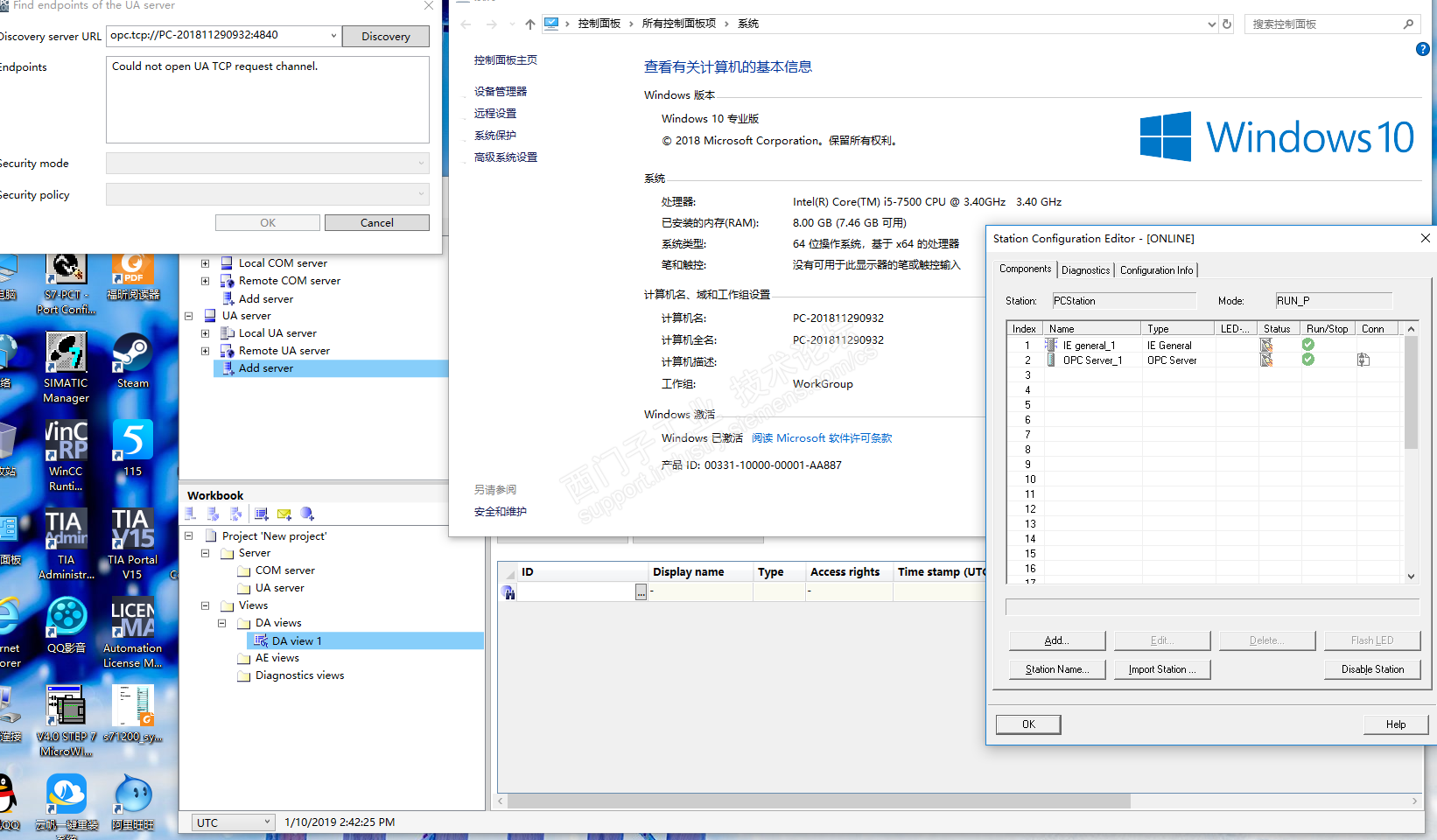Click the control panel help question mark icon
The width and height of the screenshot is (1437, 840).
tap(1423, 49)
